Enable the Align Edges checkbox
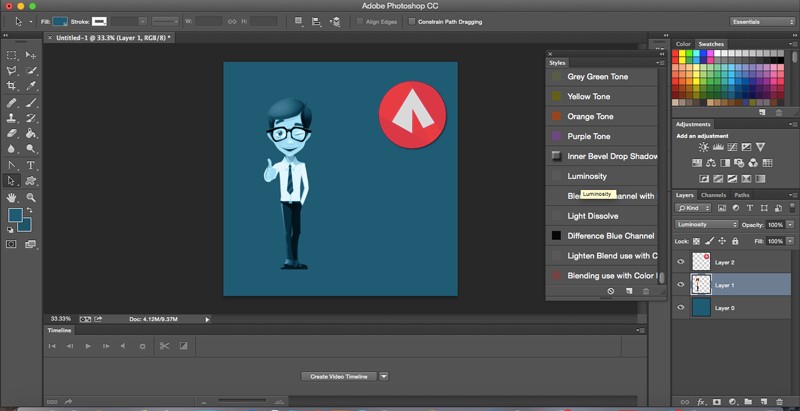The height and width of the screenshot is (411, 800). (x=360, y=22)
